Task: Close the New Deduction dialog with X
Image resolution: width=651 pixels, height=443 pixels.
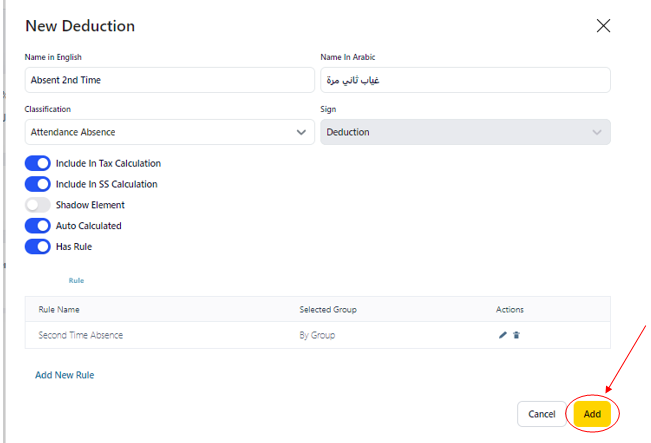Action: [603, 26]
